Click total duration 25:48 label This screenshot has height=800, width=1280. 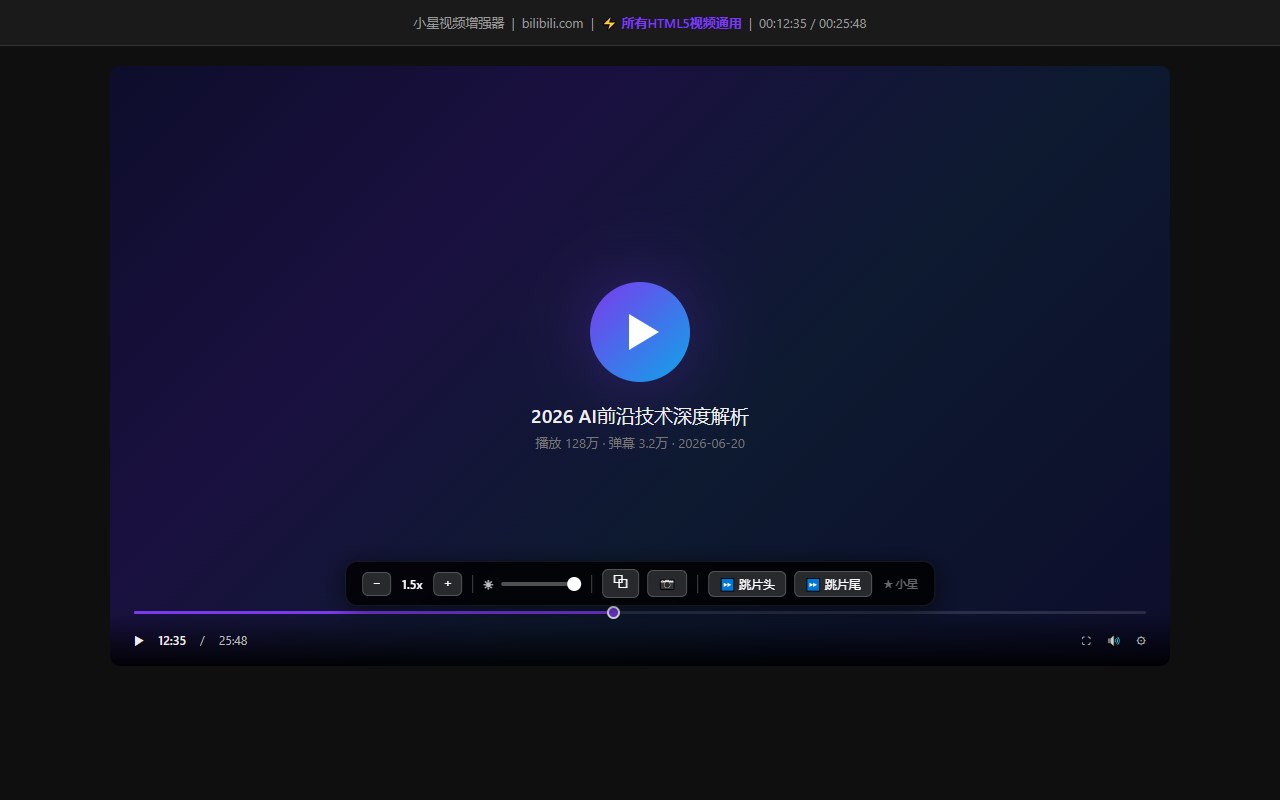tap(233, 641)
